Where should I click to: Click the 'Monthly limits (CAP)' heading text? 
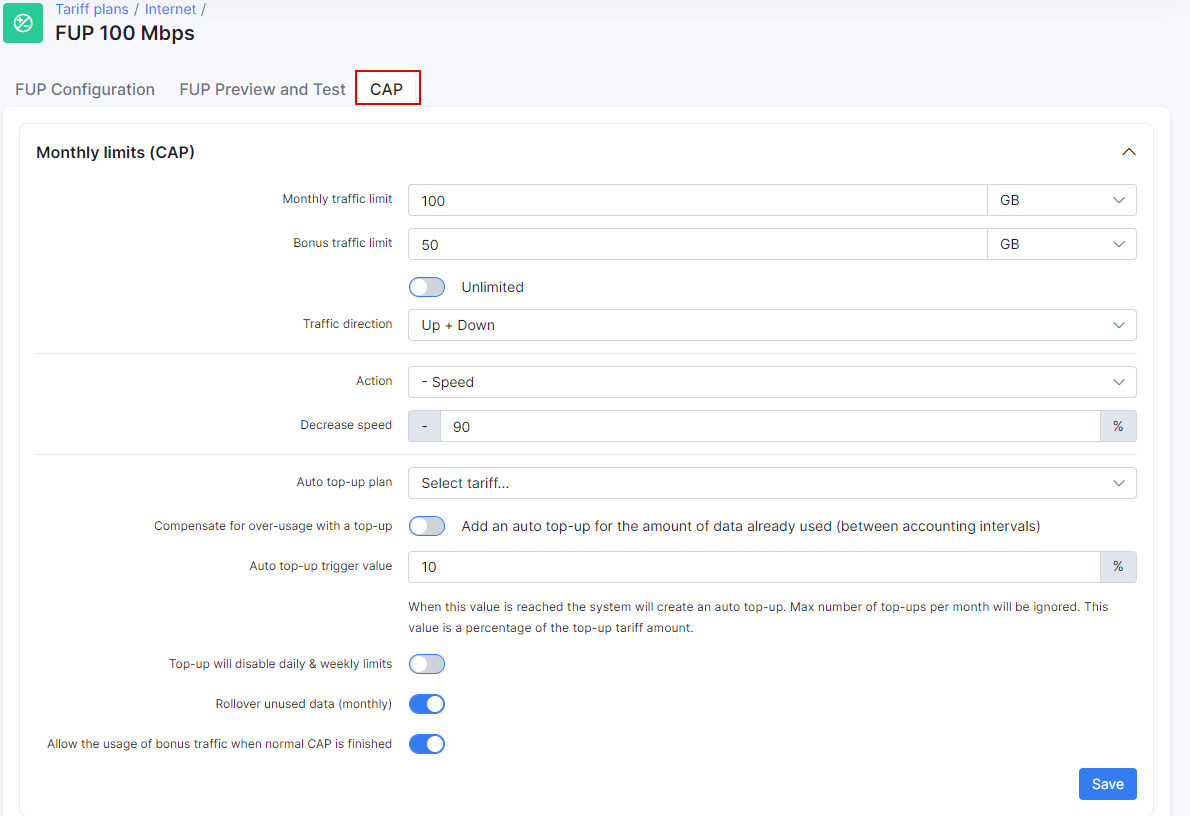115,153
